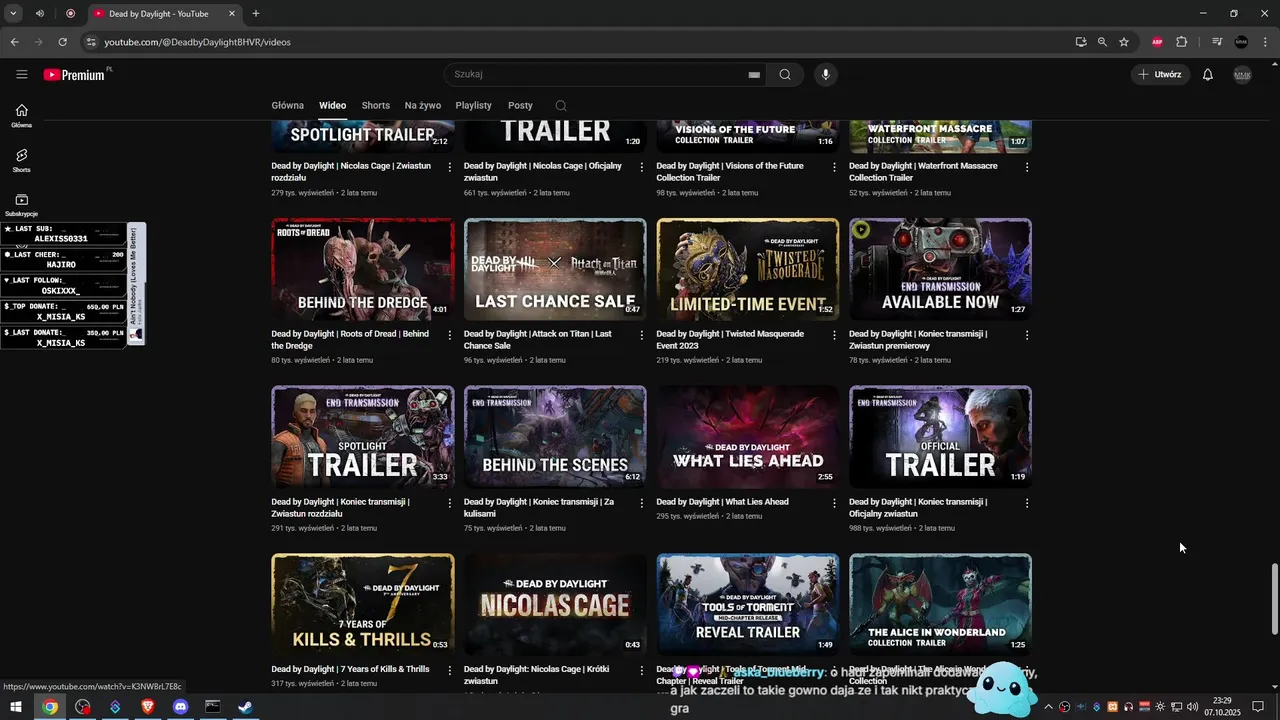Open title link 7 Years of Kills & Thrills

click(350, 669)
